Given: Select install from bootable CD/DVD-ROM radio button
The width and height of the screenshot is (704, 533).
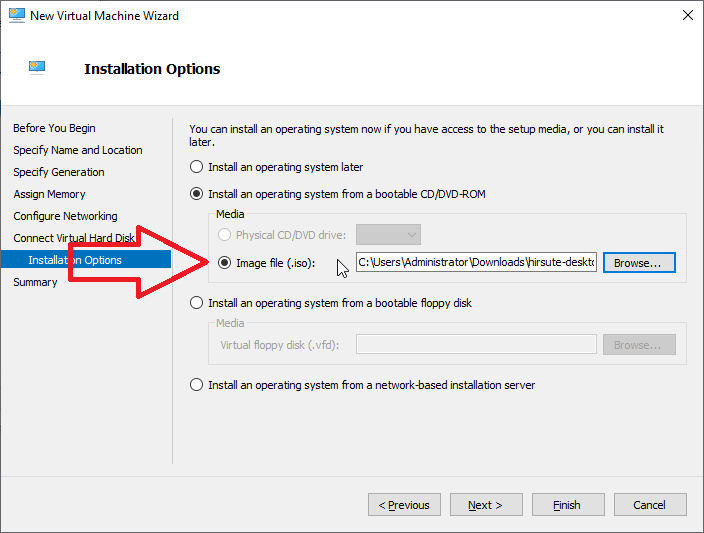Looking at the screenshot, I should (x=197, y=193).
